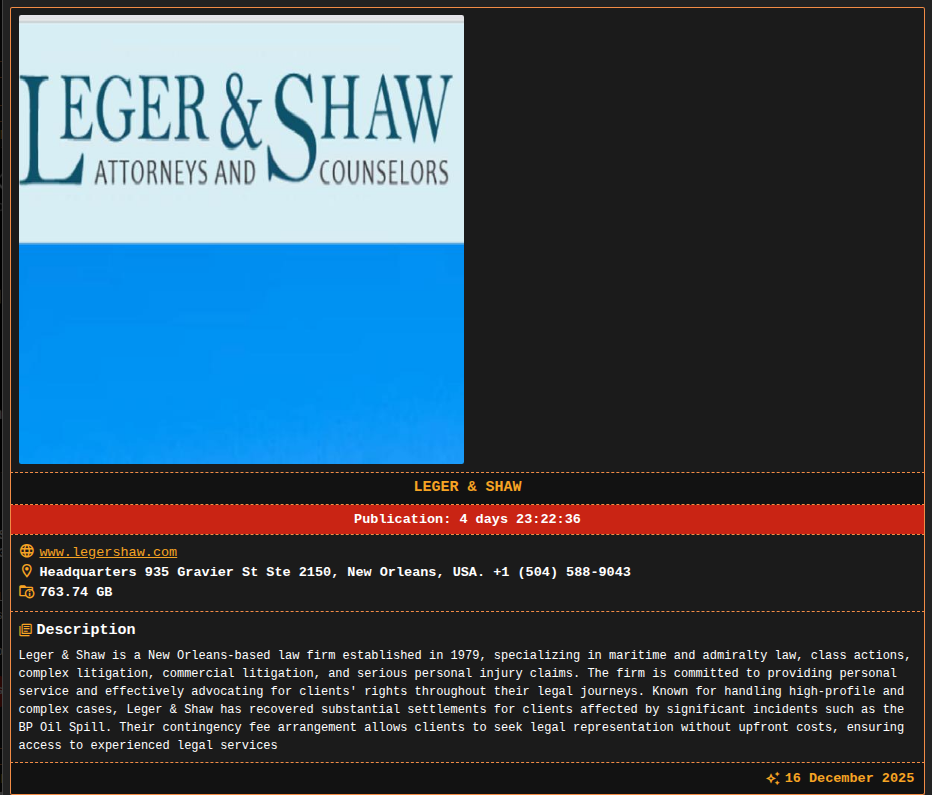Click the data size folder icon
The image size is (932, 795).
(27, 592)
